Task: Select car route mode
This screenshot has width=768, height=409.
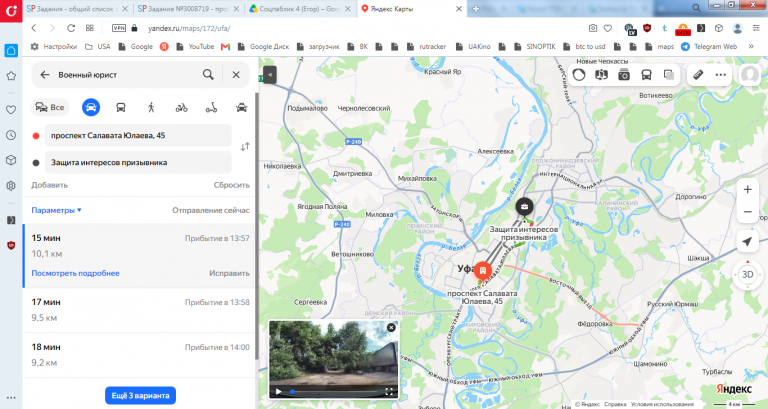Action: pos(91,107)
